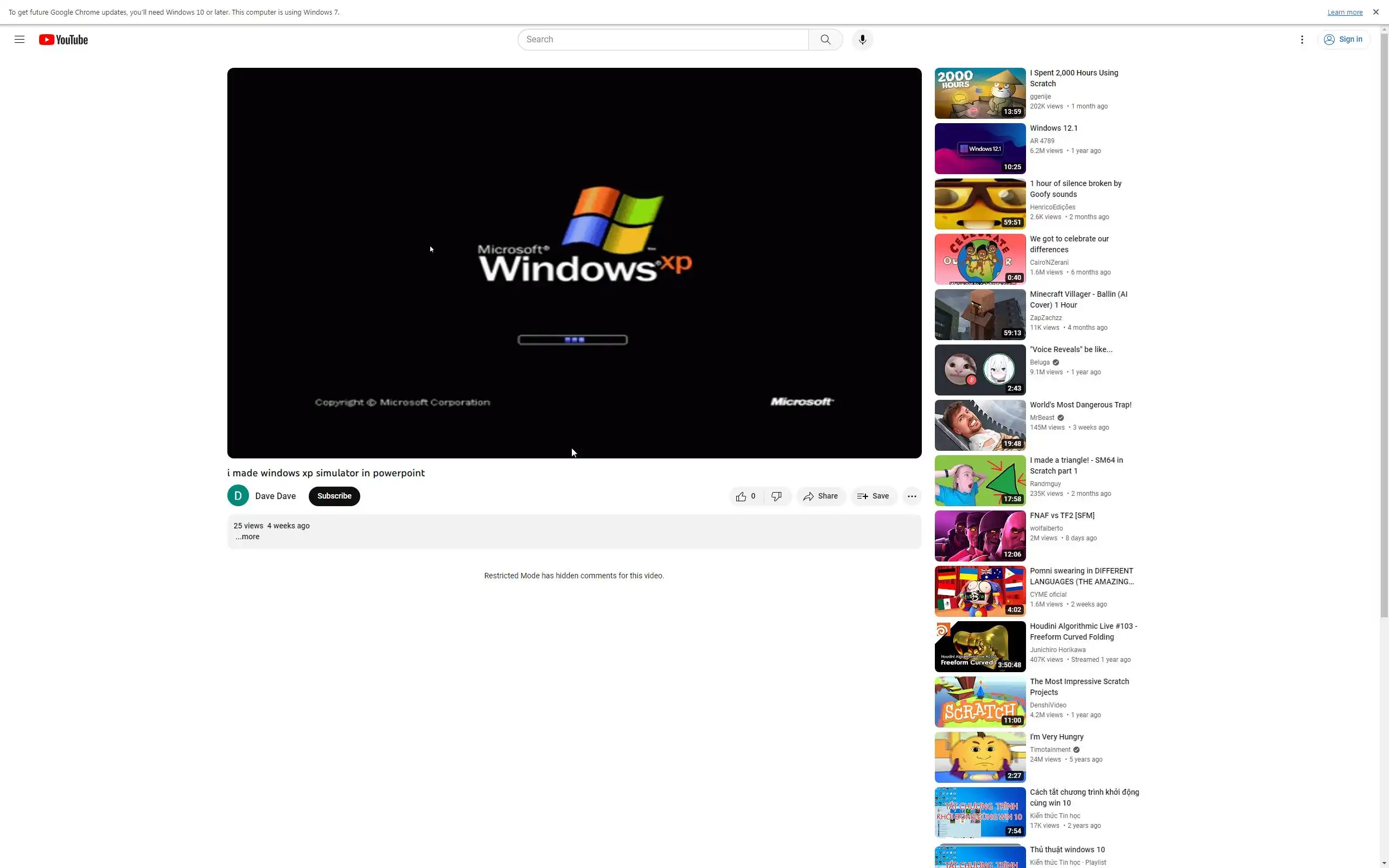Open the Learn more link
This screenshot has width=1389, height=868.
(1344, 12)
